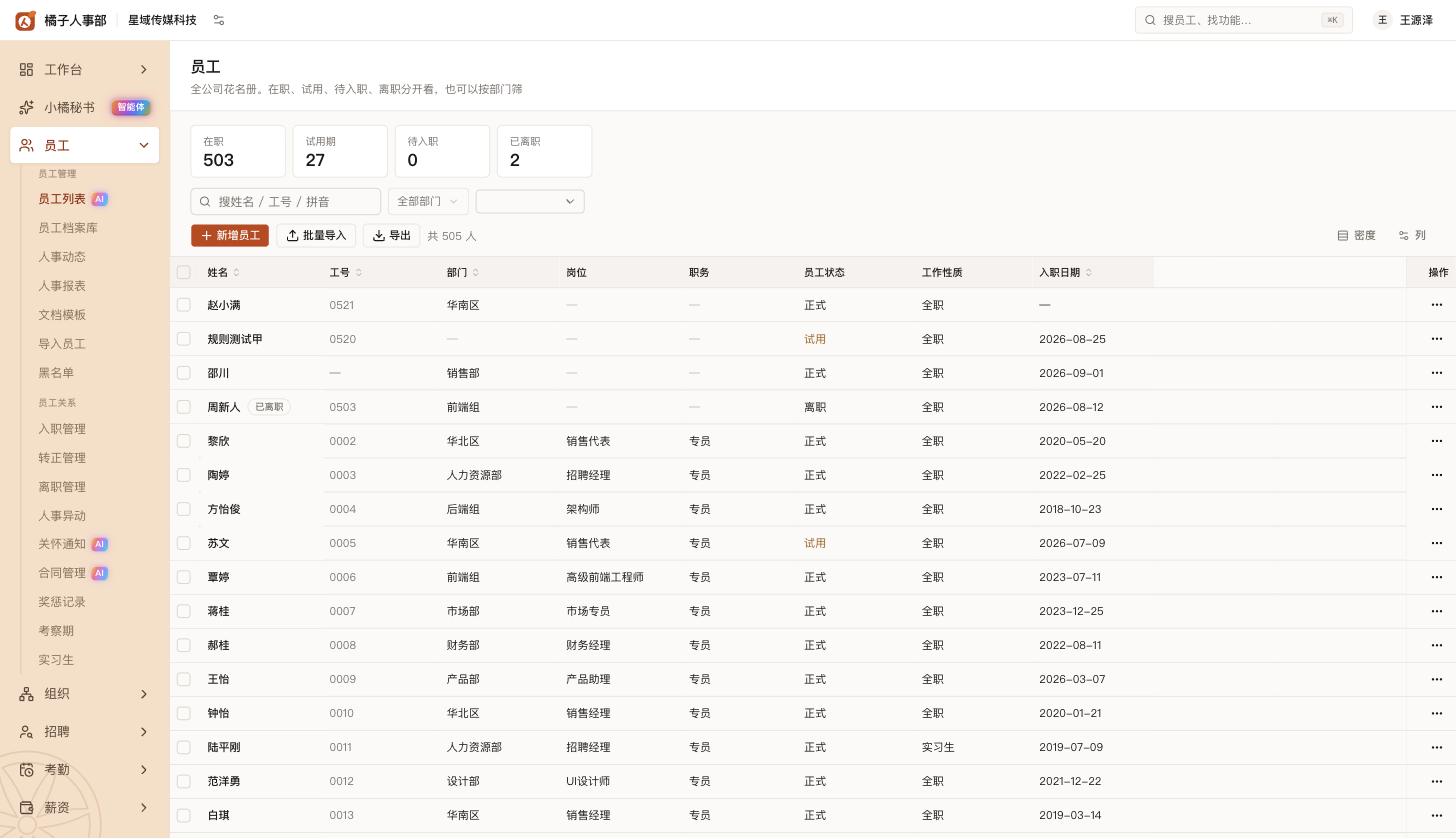Open row actions for 方怡俊

tap(1437, 509)
